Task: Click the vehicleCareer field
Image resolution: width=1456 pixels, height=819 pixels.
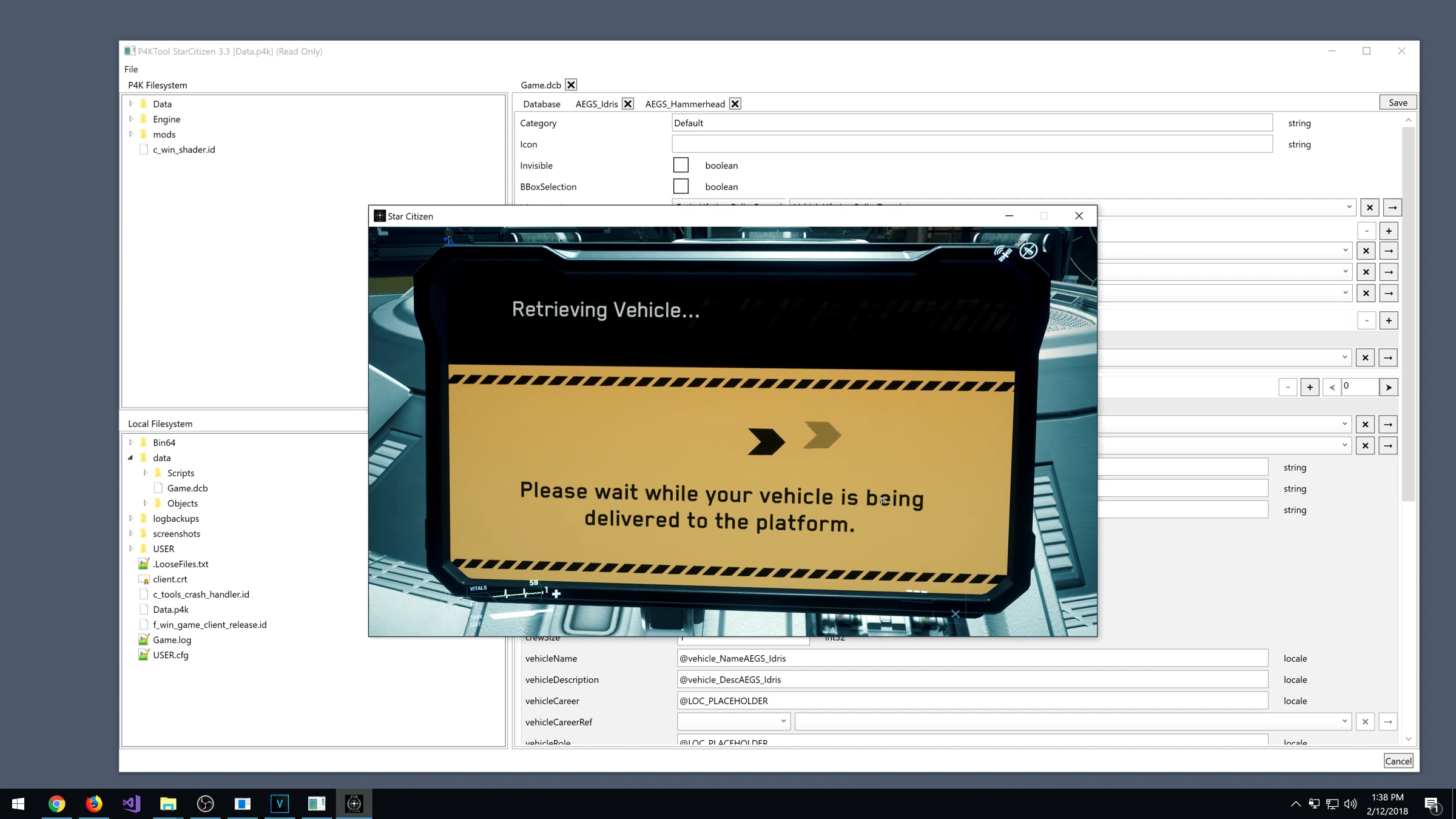Action: 972,701
